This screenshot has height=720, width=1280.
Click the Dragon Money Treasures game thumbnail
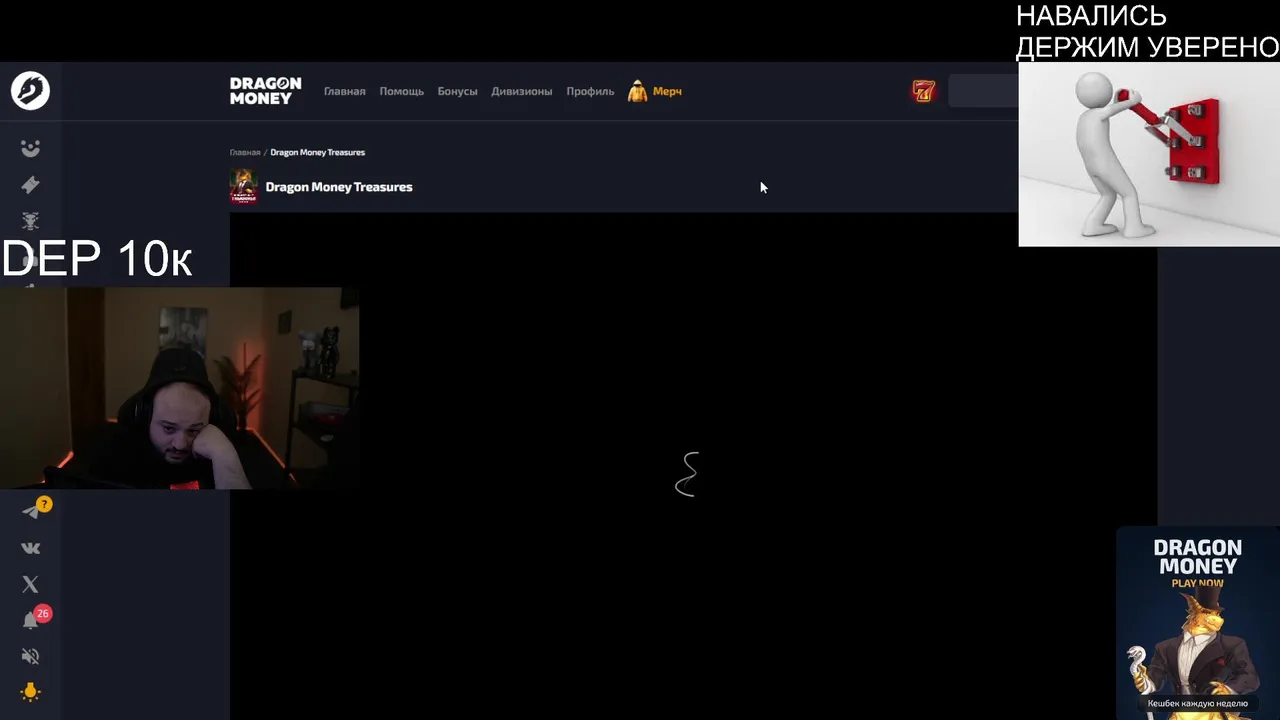pyautogui.click(x=243, y=187)
